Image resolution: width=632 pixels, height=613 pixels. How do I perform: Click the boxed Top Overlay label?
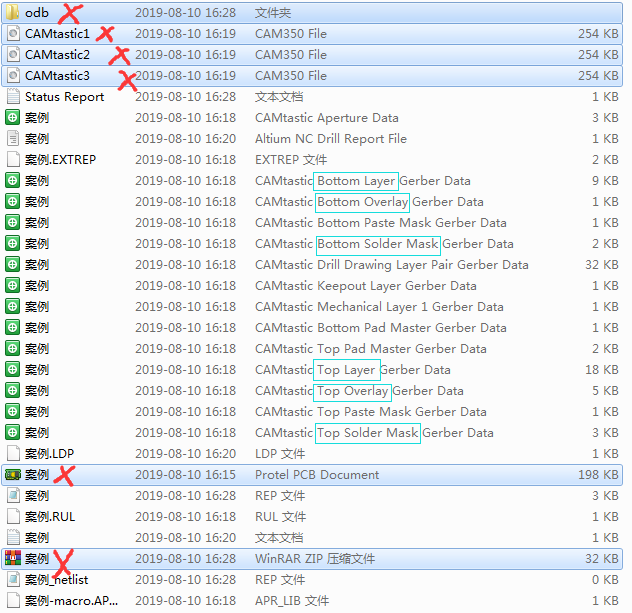352,391
